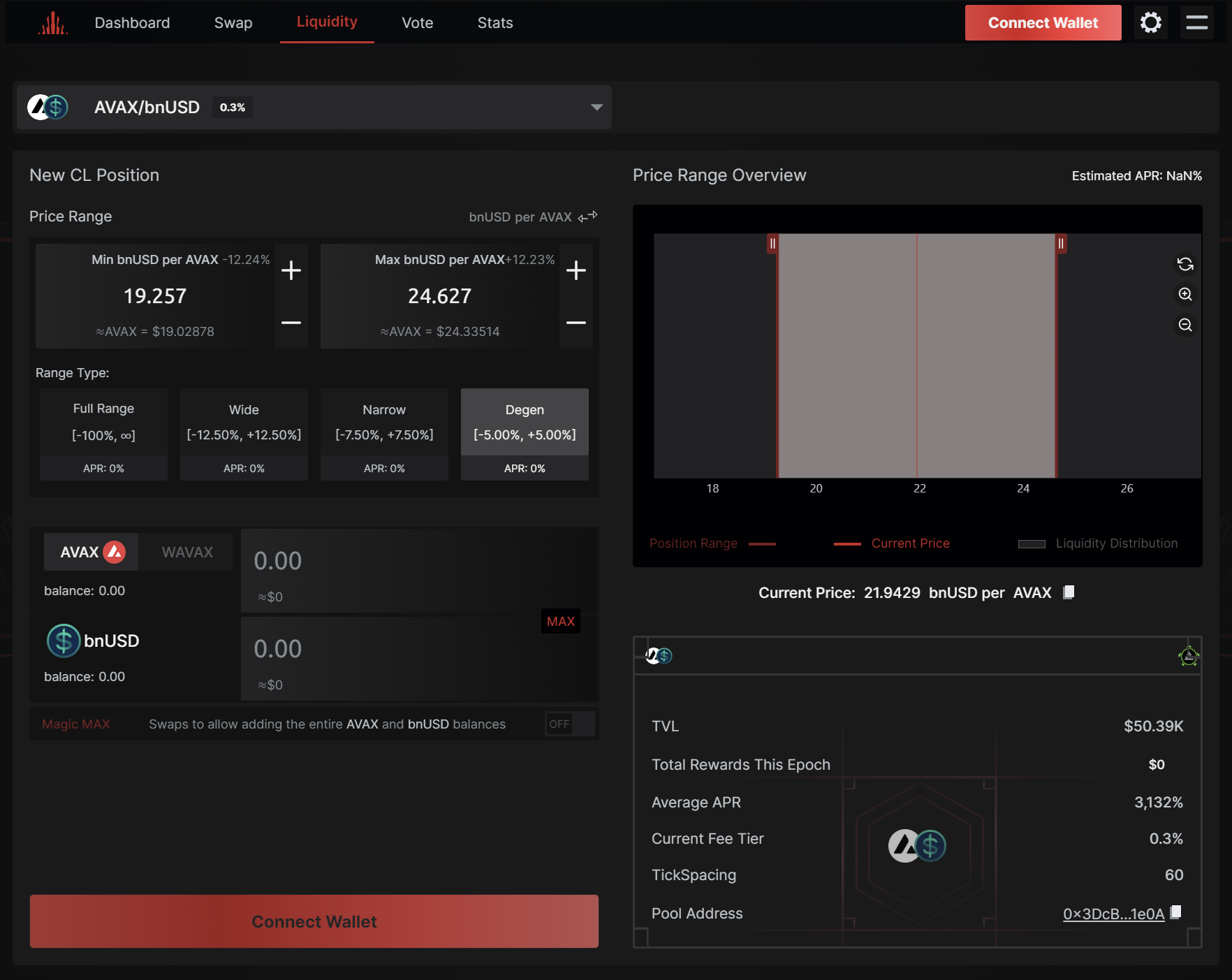Go to the Swap tab
Image resolution: width=1232 pixels, height=980 pixels.
click(x=233, y=23)
